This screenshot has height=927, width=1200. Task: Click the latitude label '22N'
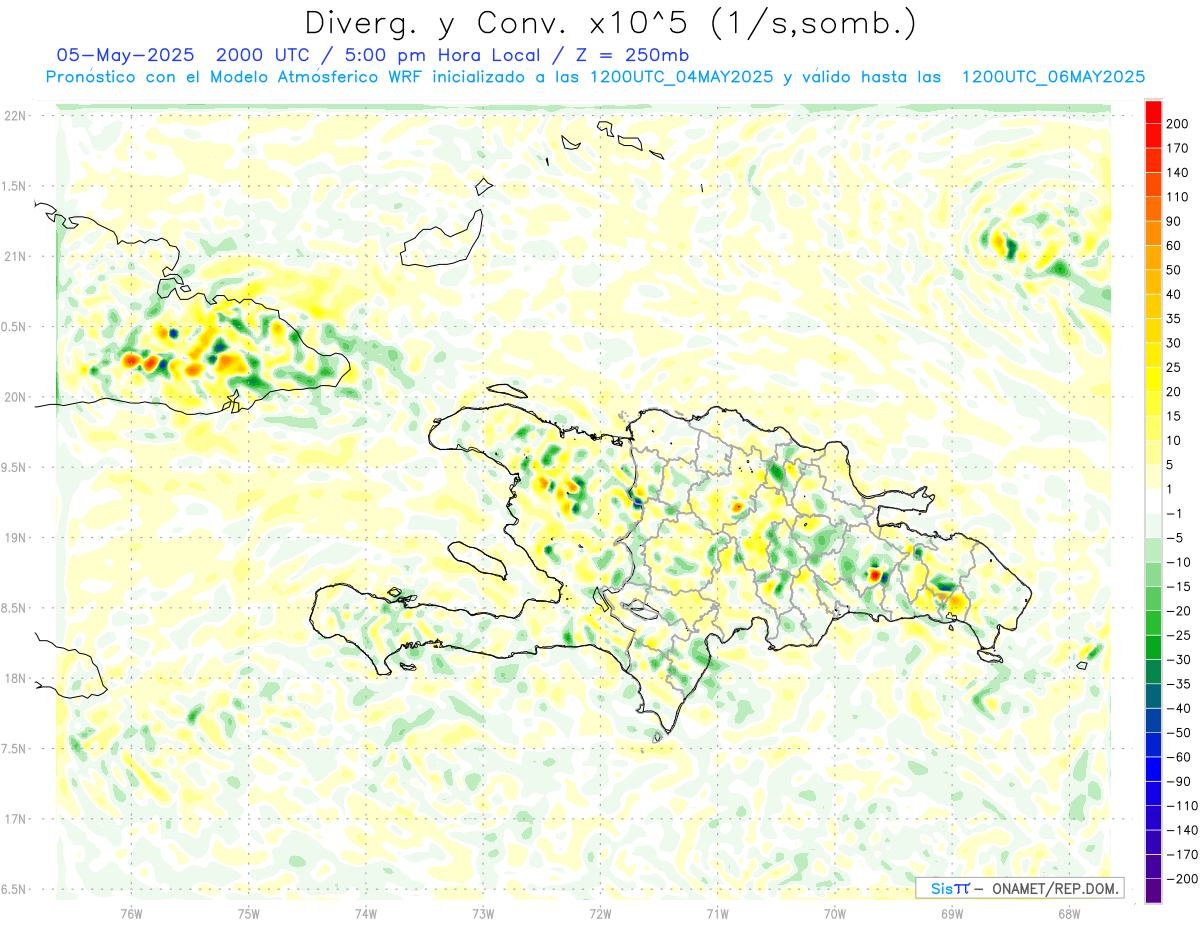point(15,116)
